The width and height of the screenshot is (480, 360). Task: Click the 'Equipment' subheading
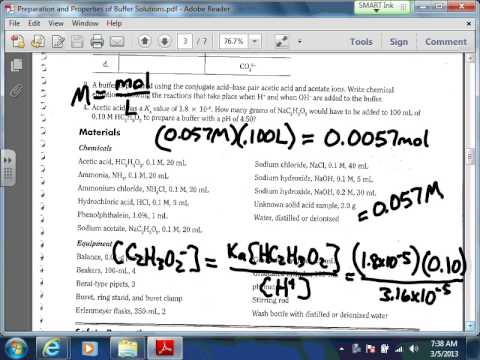pyautogui.click(x=94, y=244)
